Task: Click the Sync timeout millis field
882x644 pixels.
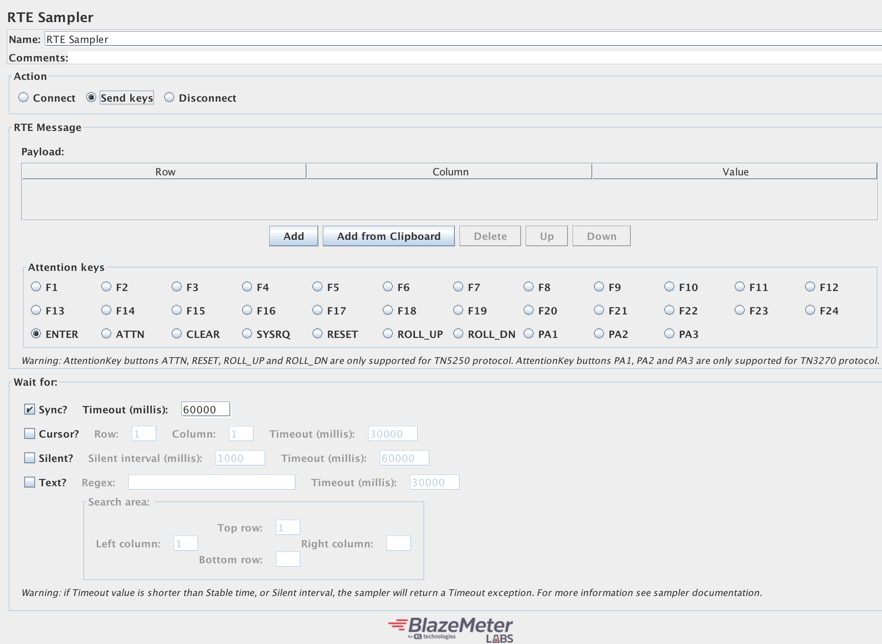Action: (205, 409)
